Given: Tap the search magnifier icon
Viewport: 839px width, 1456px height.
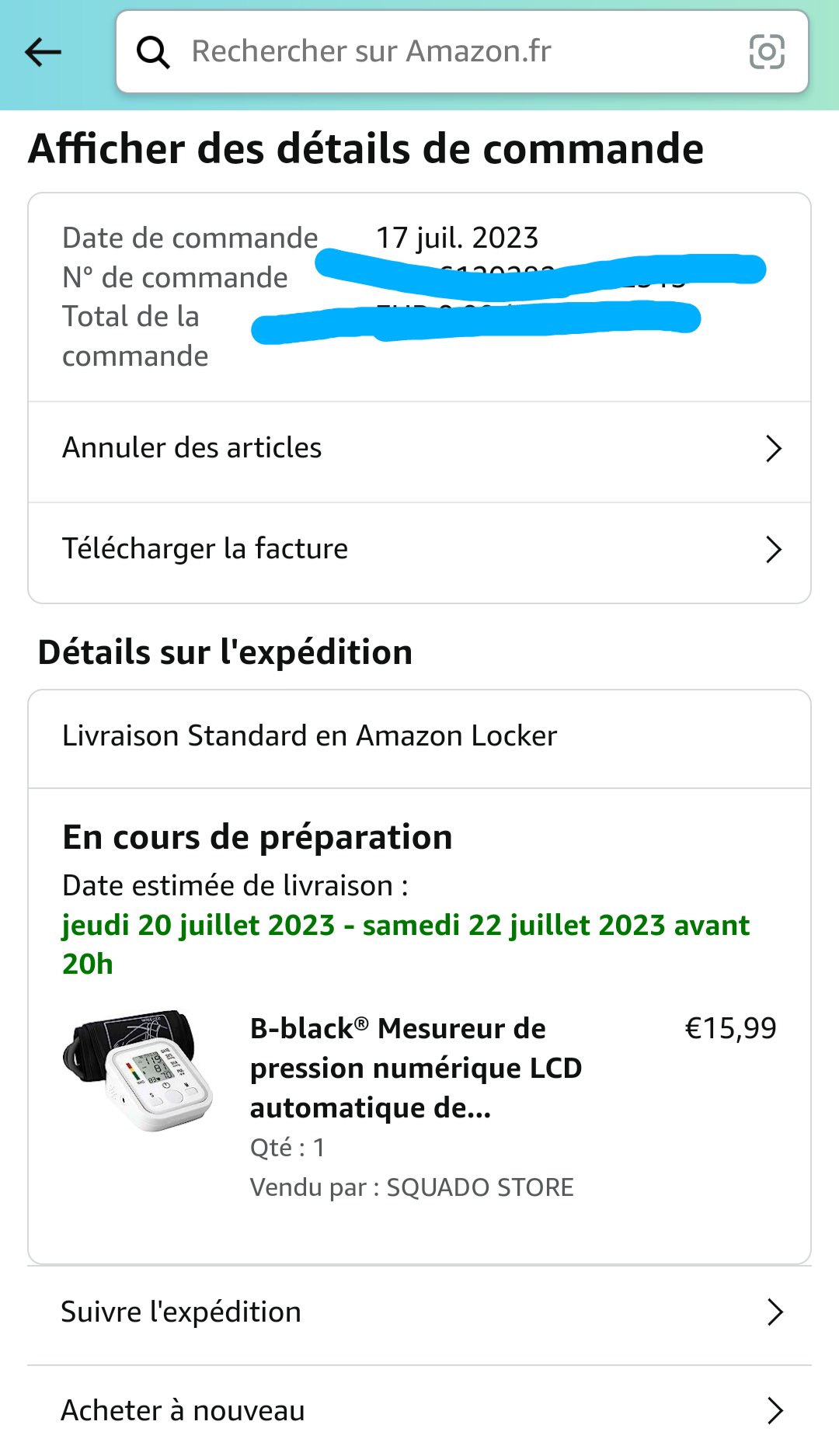Looking at the screenshot, I should [x=153, y=53].
